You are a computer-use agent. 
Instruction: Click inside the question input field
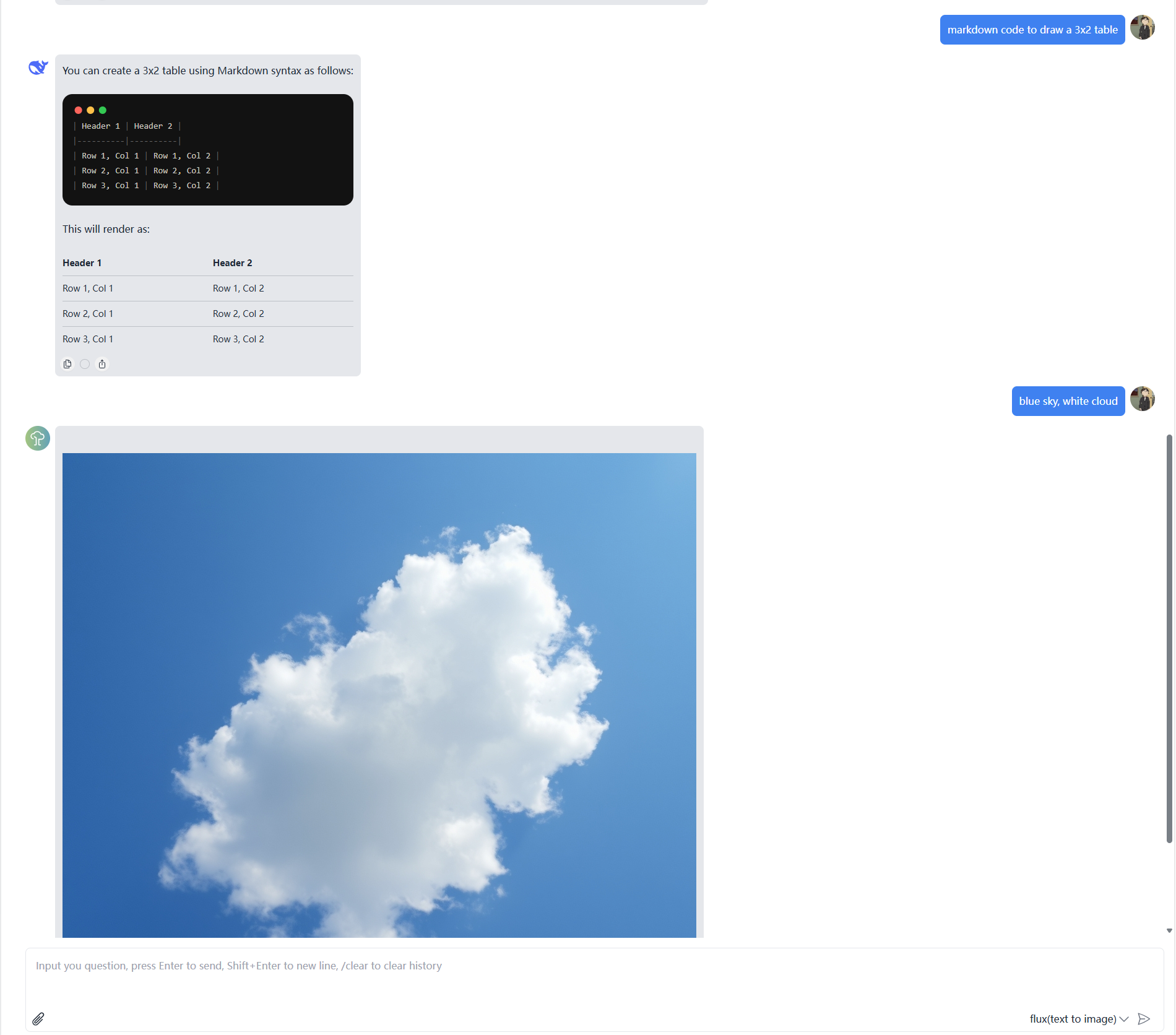point(557,966)
